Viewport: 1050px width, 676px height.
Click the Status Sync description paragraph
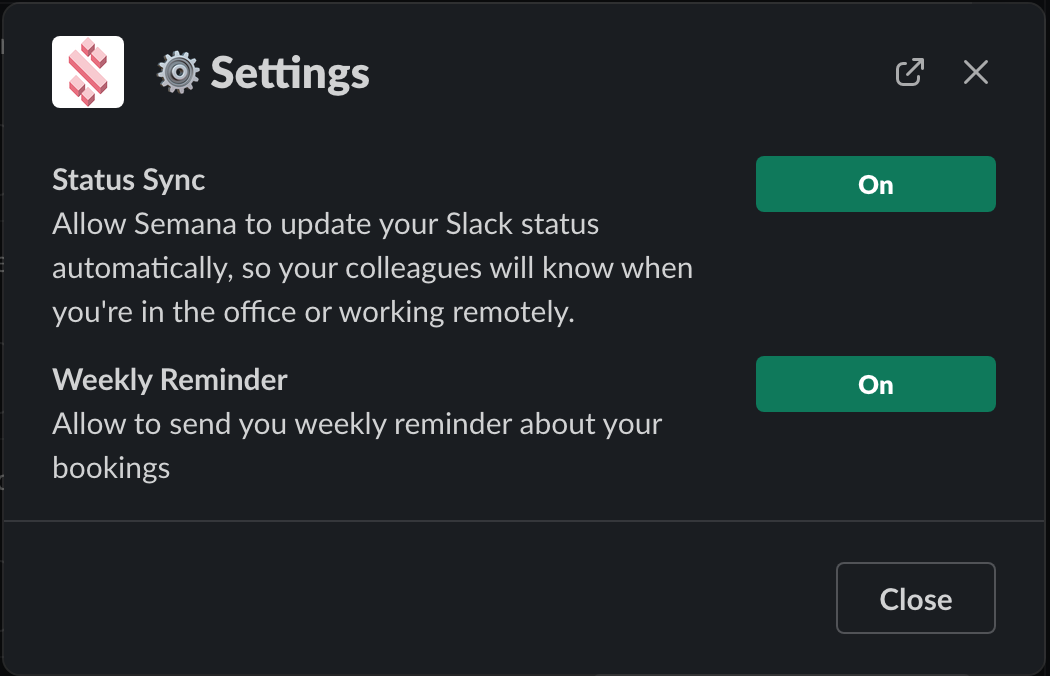[x=372, y=268]
